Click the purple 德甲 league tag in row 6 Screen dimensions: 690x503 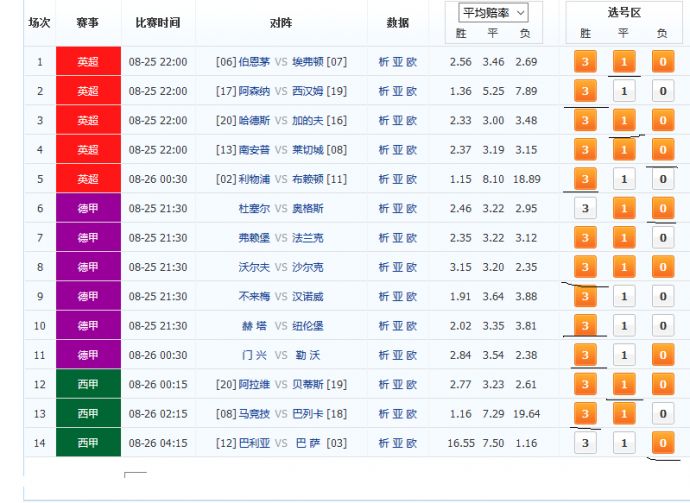tap(88, 209)
